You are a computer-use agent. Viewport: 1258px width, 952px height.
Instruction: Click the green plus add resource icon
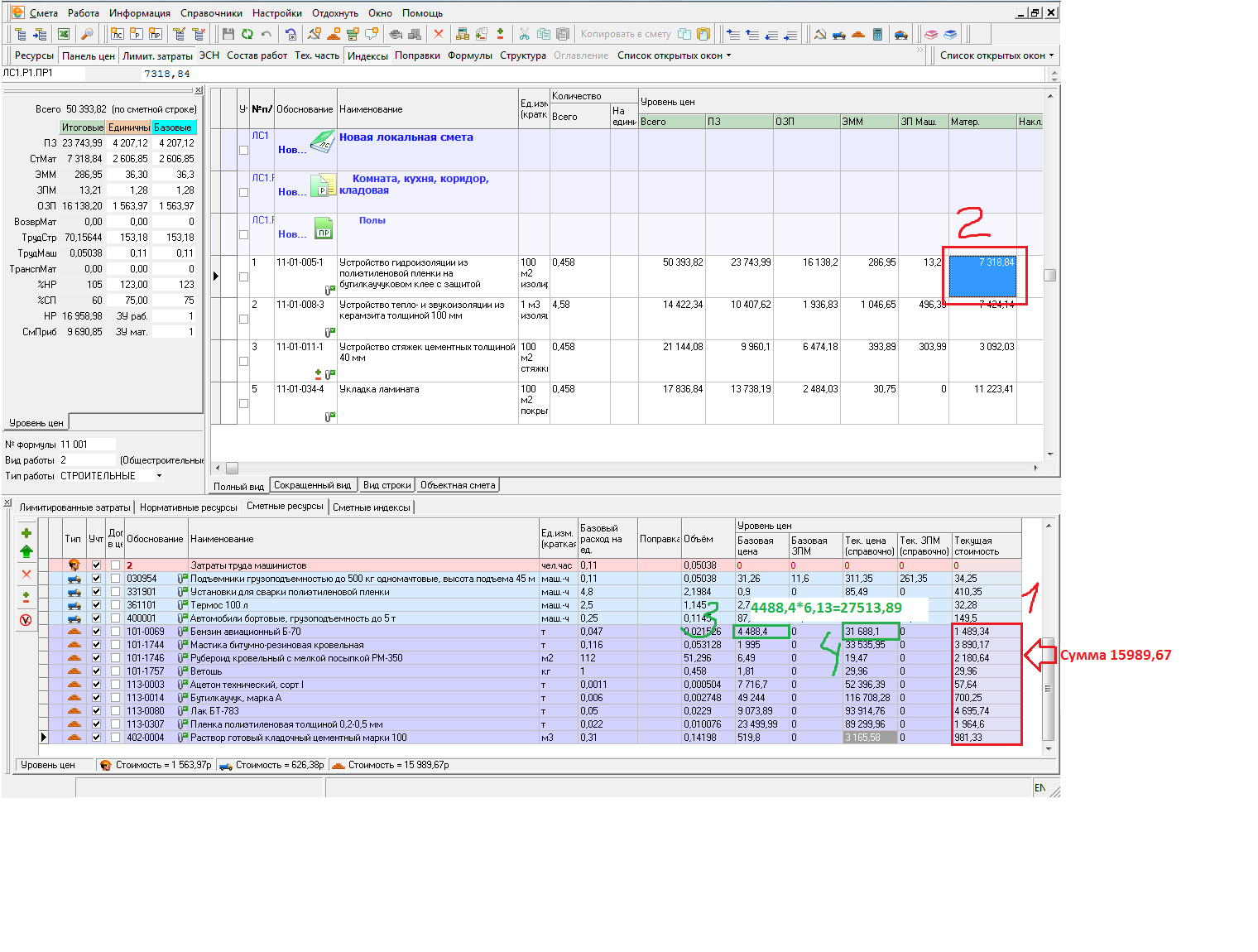pyautogui.click(x=26, y=533)
